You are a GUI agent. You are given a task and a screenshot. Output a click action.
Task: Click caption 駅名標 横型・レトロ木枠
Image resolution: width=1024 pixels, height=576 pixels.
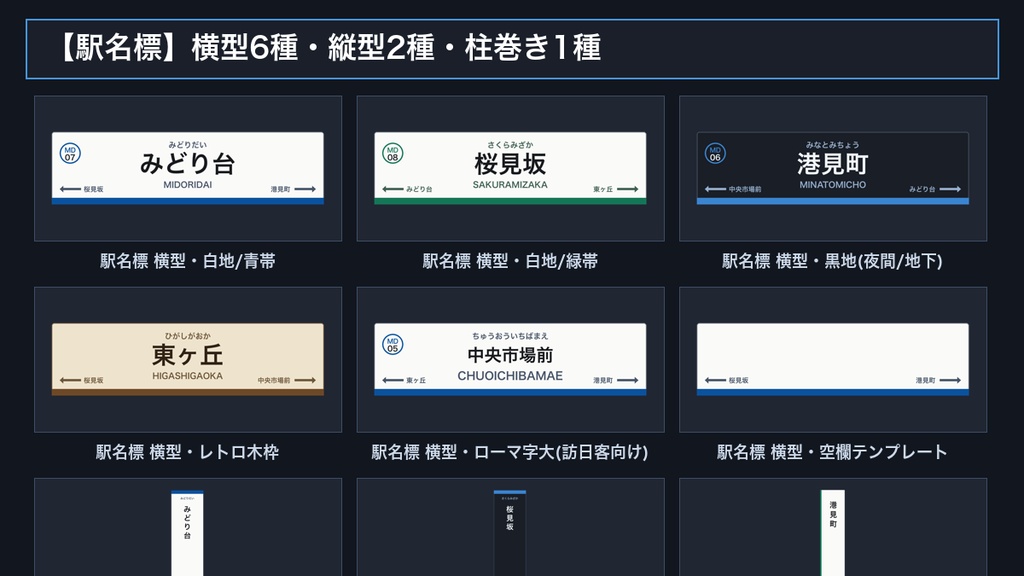(x=188, y=452)
